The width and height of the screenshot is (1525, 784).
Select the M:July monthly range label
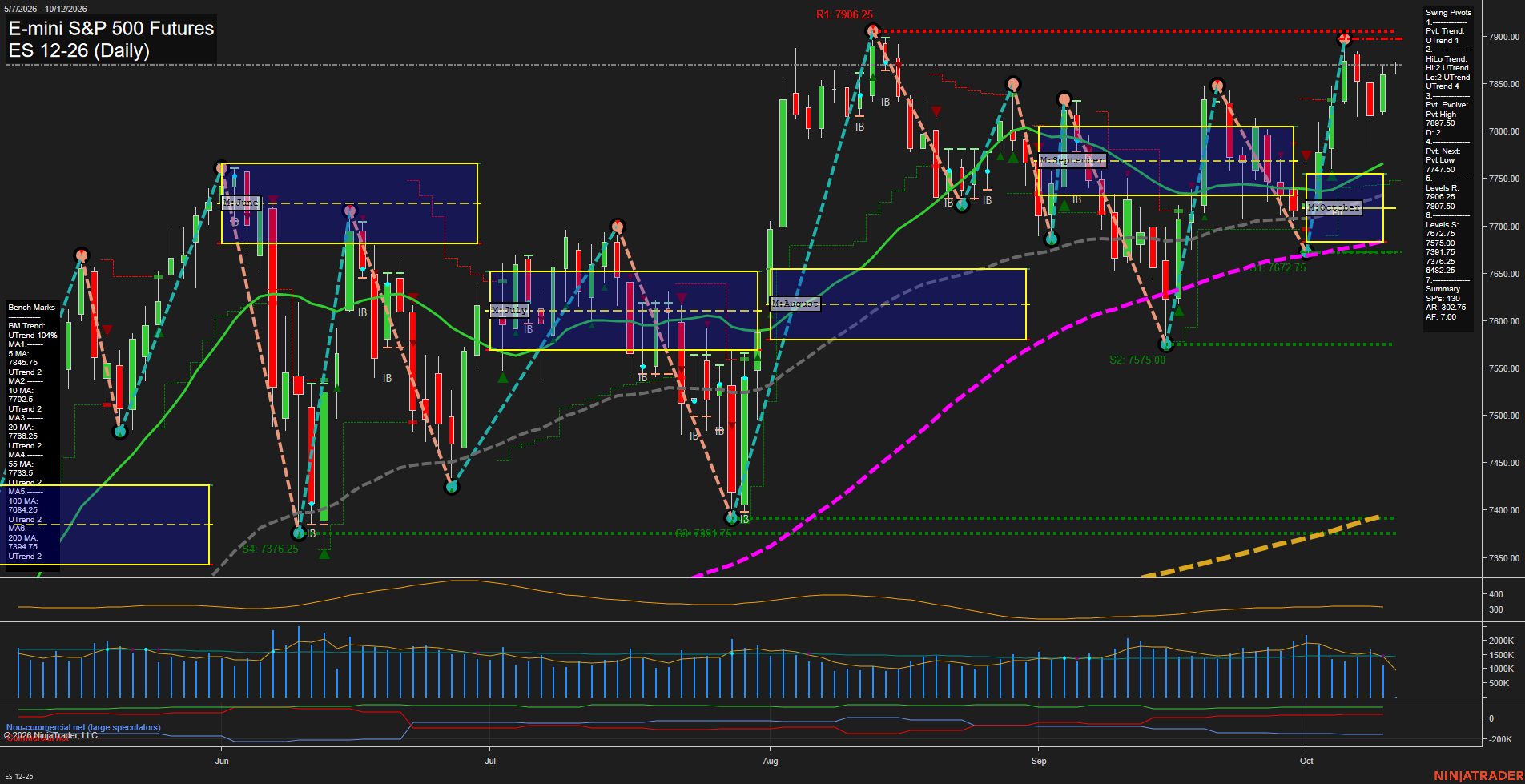[x=509, y=310]
